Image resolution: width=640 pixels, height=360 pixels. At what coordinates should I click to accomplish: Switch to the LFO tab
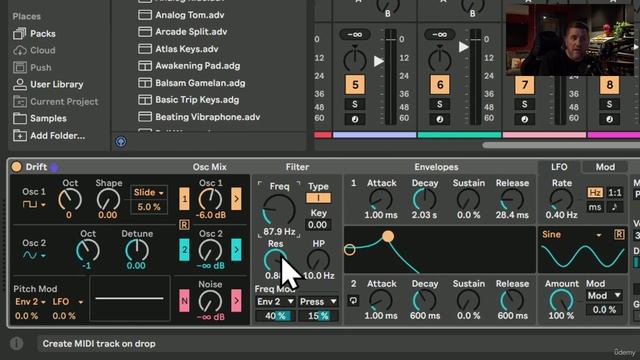[x=559, y=167]
